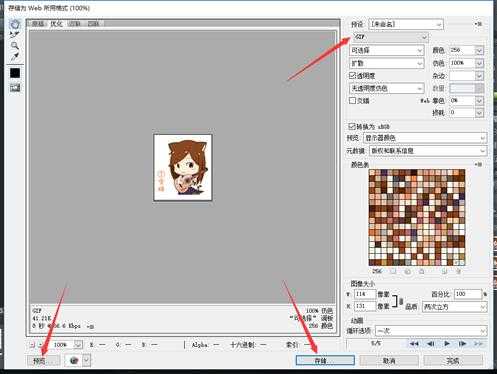Open the browser selection dropdown arrow
Image resolution: width=497 pixels, height=374 pixels.
click(x=86, y=360)
